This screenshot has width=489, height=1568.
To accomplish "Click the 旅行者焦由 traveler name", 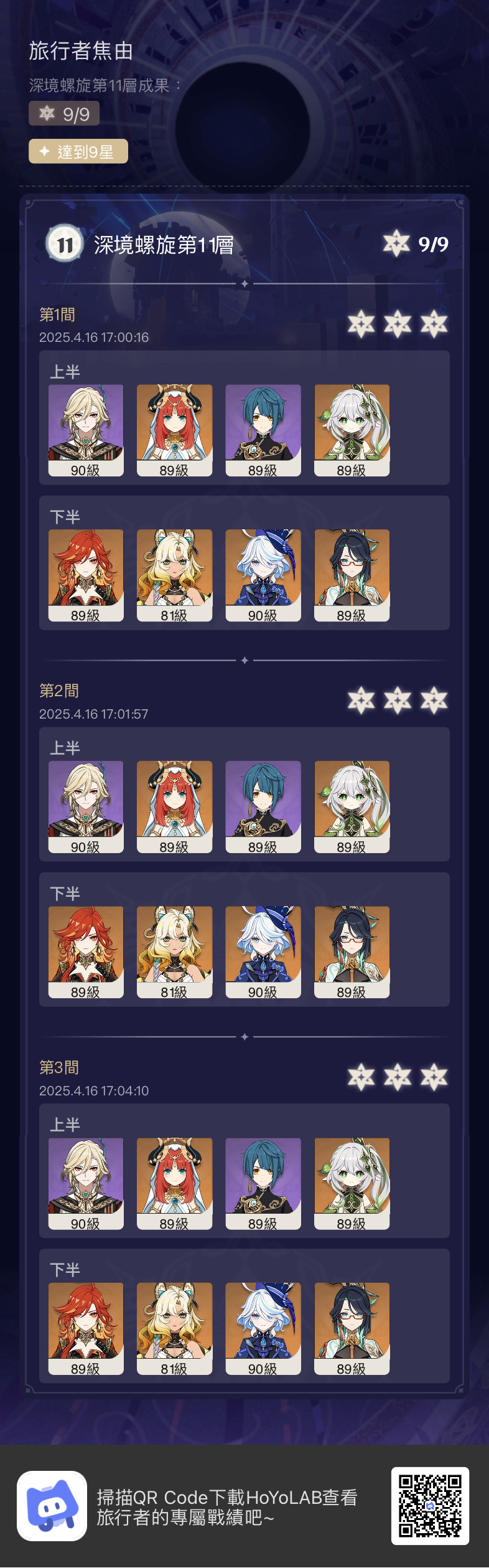I will [x=81, y=51].
